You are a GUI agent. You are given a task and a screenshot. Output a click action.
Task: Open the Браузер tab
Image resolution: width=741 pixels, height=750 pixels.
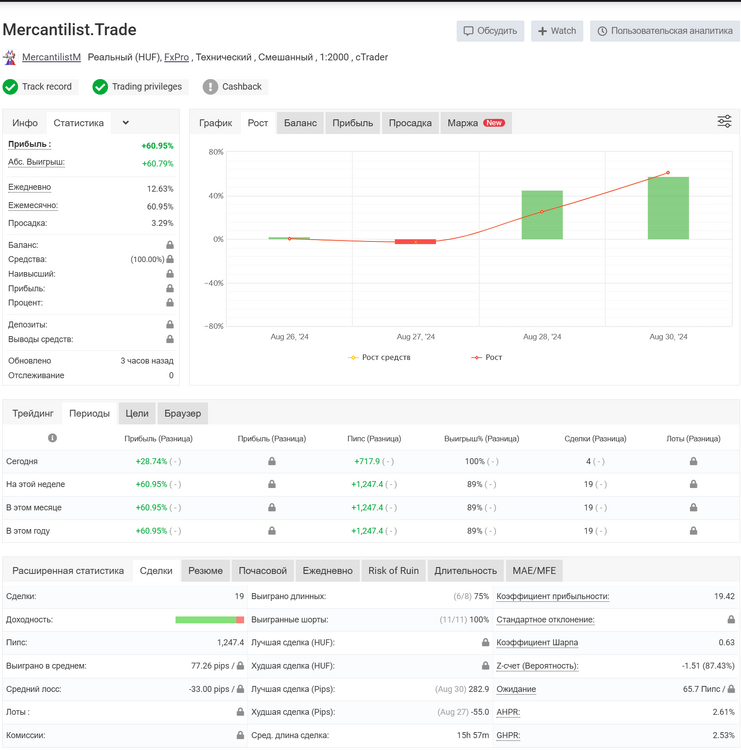point(183,413)
